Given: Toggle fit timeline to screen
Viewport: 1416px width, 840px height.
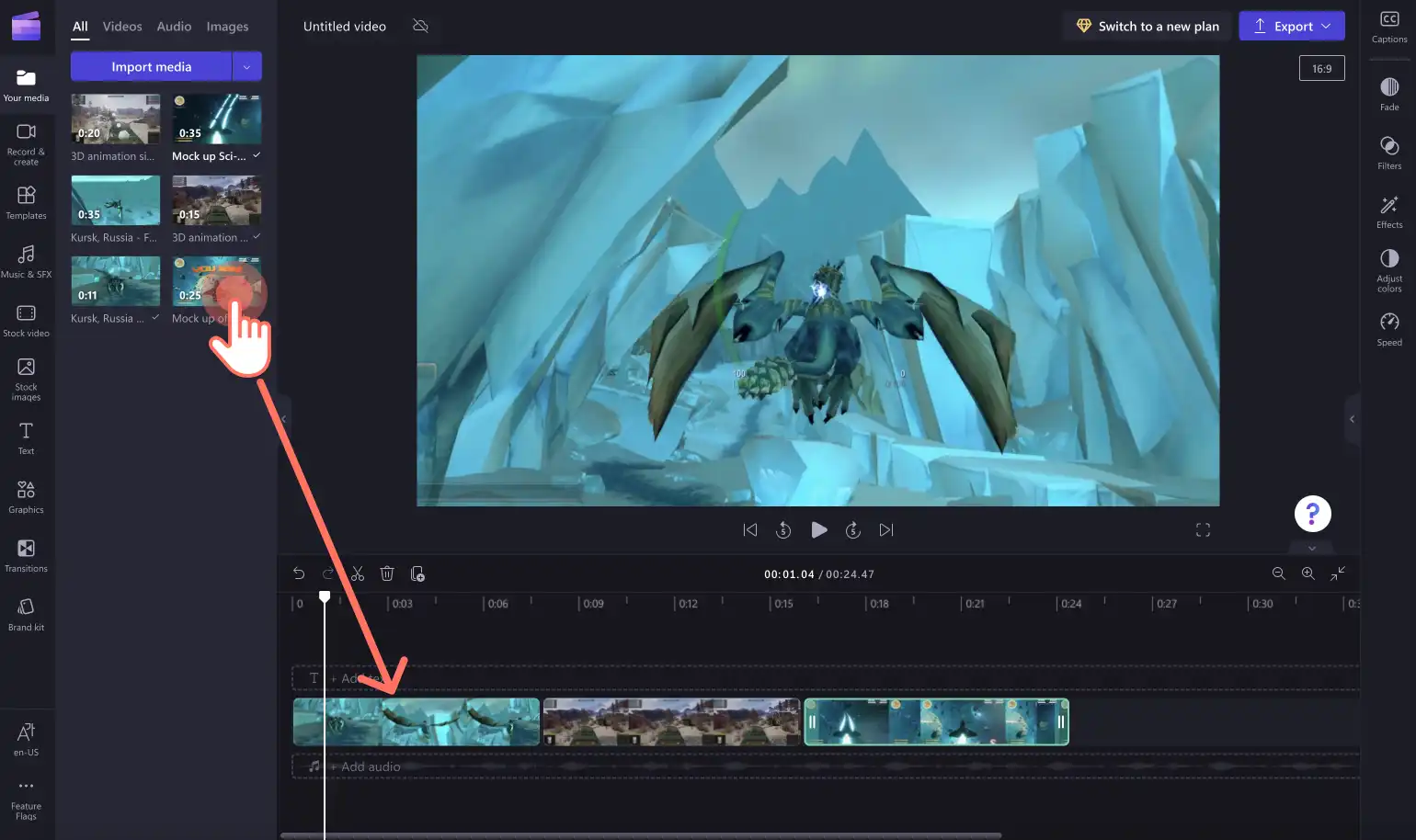Looking at the screenshot, I should click(x=1338, y=573).
